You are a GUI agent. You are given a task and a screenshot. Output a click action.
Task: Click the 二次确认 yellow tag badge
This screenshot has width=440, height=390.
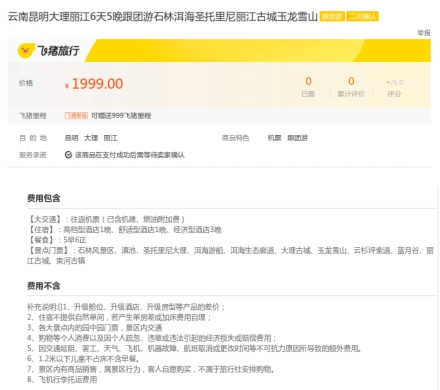click(x=362, y=16)
